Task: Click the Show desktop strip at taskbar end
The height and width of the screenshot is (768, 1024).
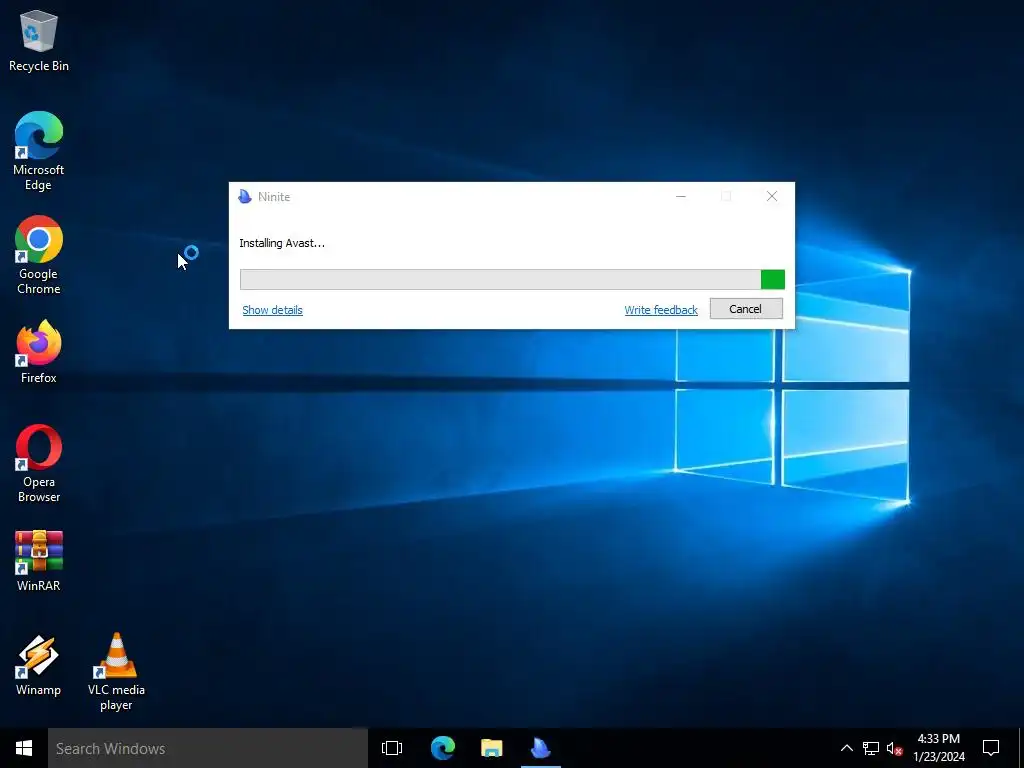Action: point(1021,748)
